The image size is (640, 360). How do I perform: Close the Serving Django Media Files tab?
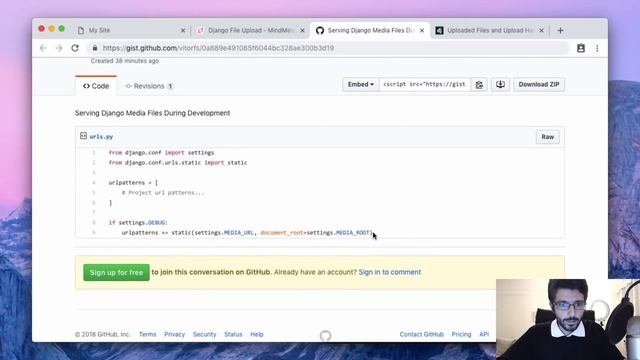[422, 30]
